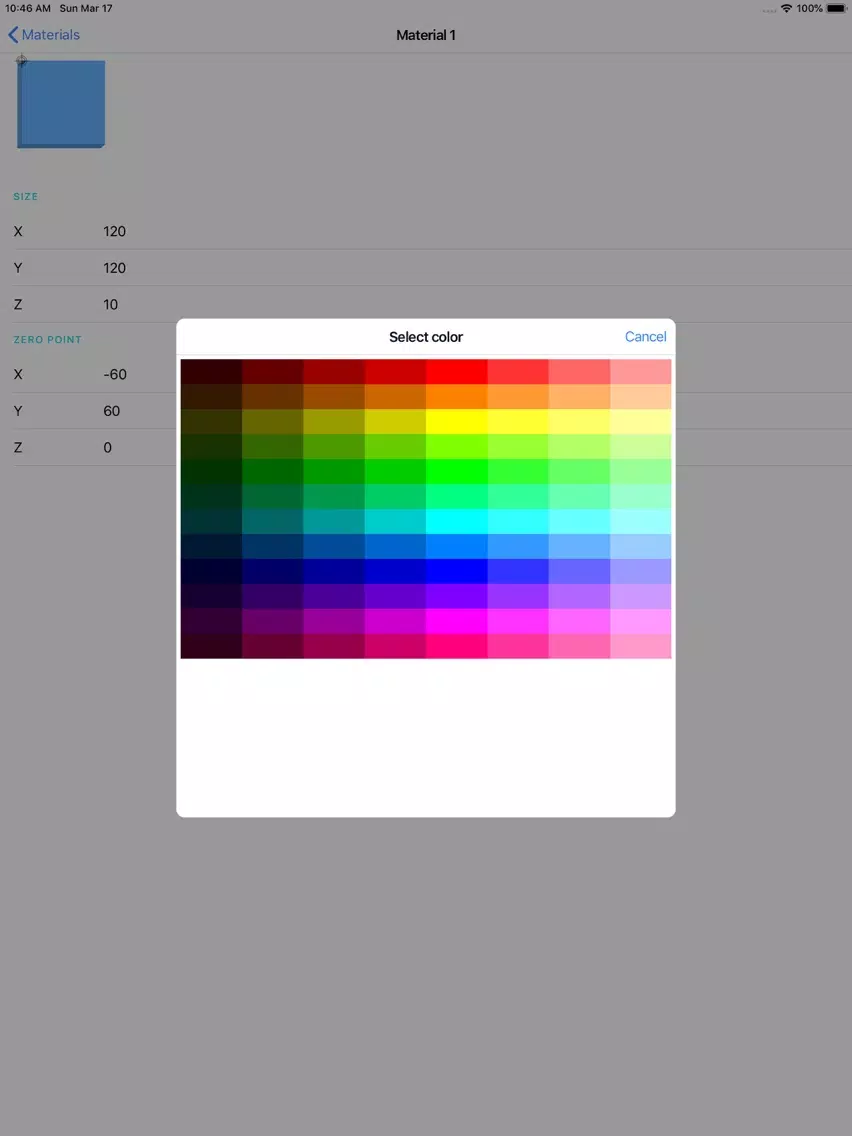Cancel the Select color dialog
852x1136 pixels.
tap(646, 336)
